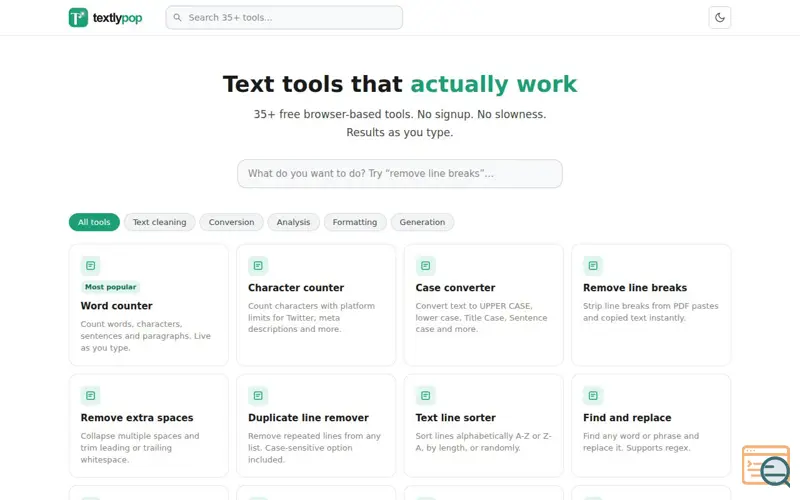The width and height of the screenshot is (800, 500).
Task: Click 'Remove repeated lines from any list' text
Action: click(314, 447)
